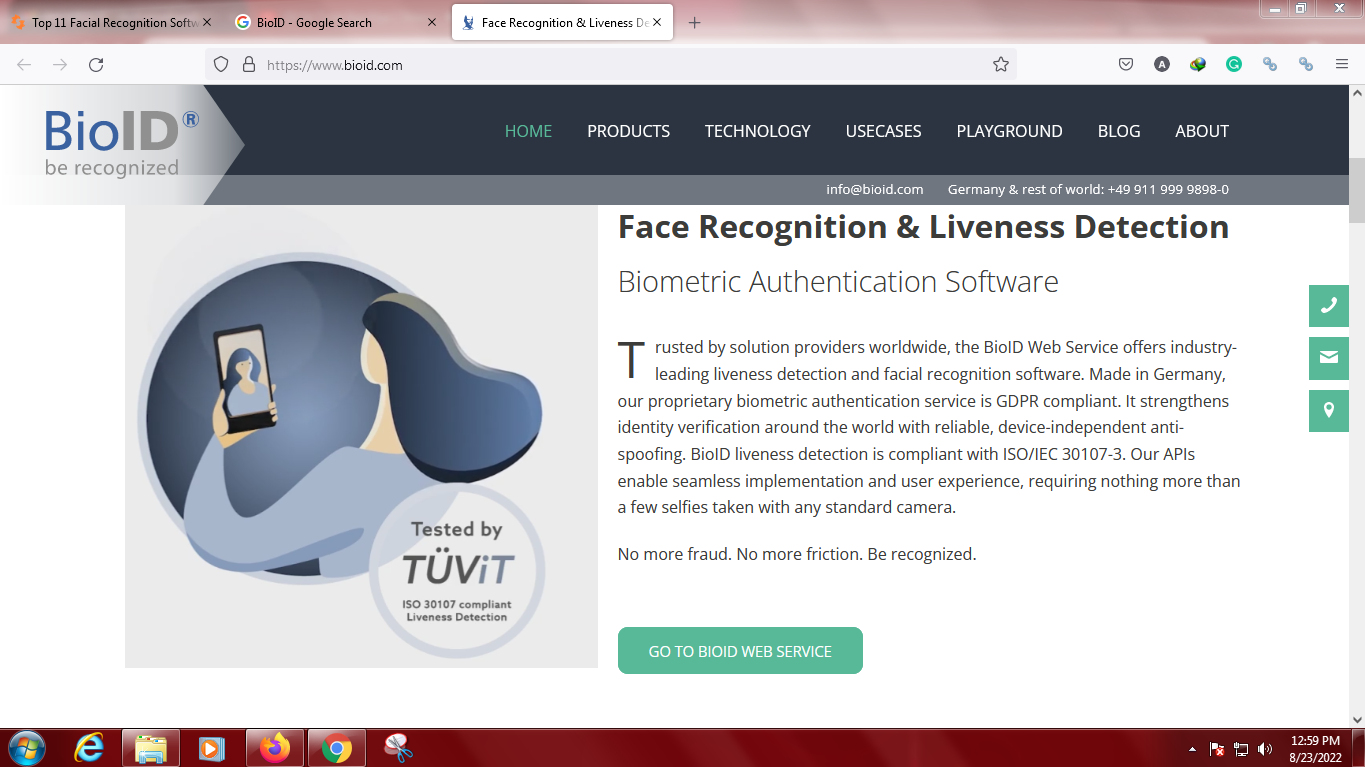The image size is (1365, 767).
Task: Open the Windows Start menu
Action: [x=26, y=747]
